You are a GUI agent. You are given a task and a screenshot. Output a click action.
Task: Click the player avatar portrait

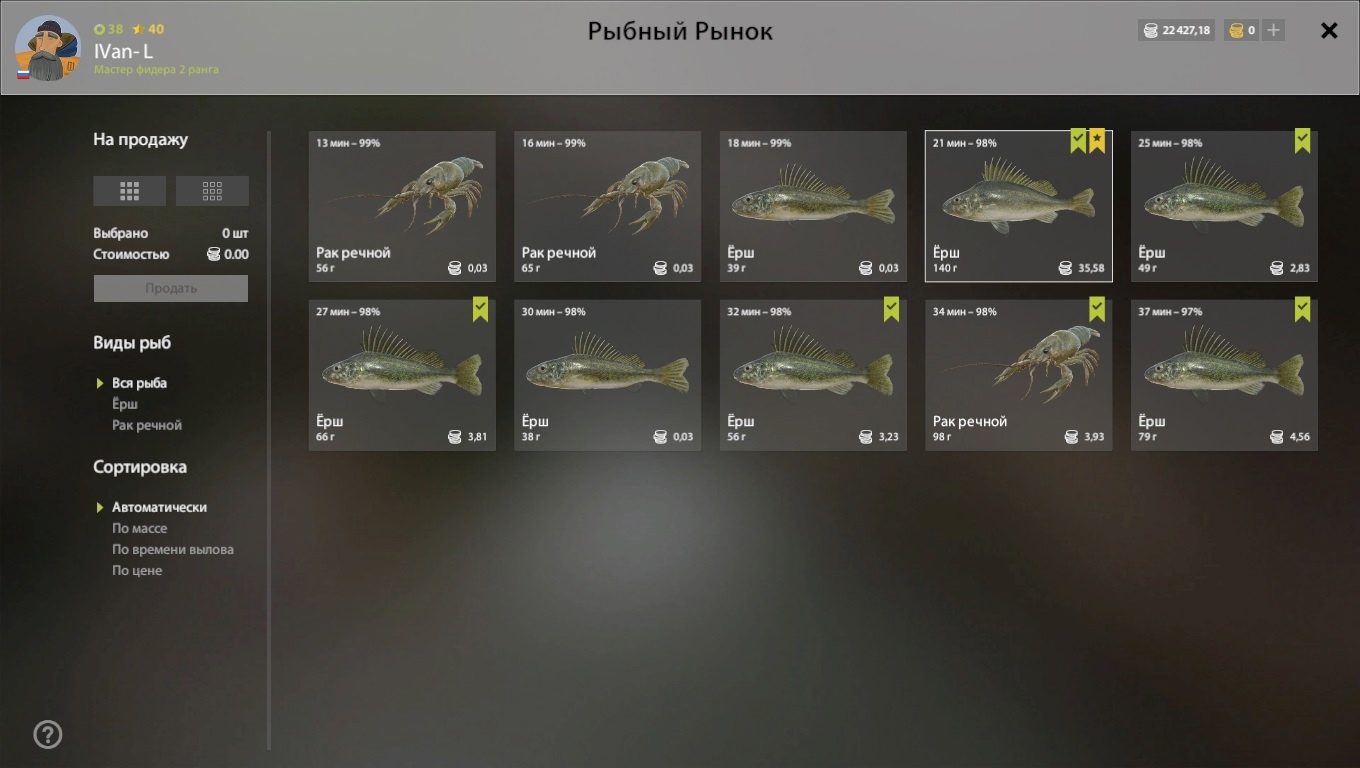click(x=48, y=48)
